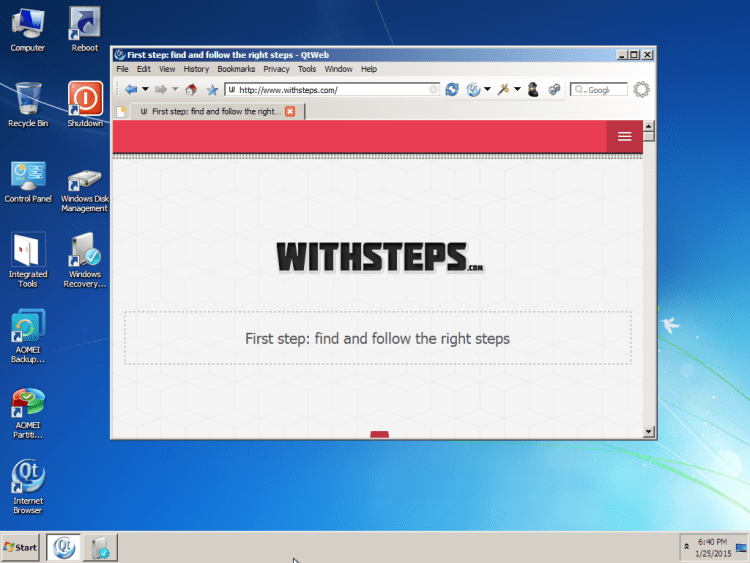Click the Reload page icon
Screen dimensions: 750x563
pyautogui.click(x=452, y=89)
